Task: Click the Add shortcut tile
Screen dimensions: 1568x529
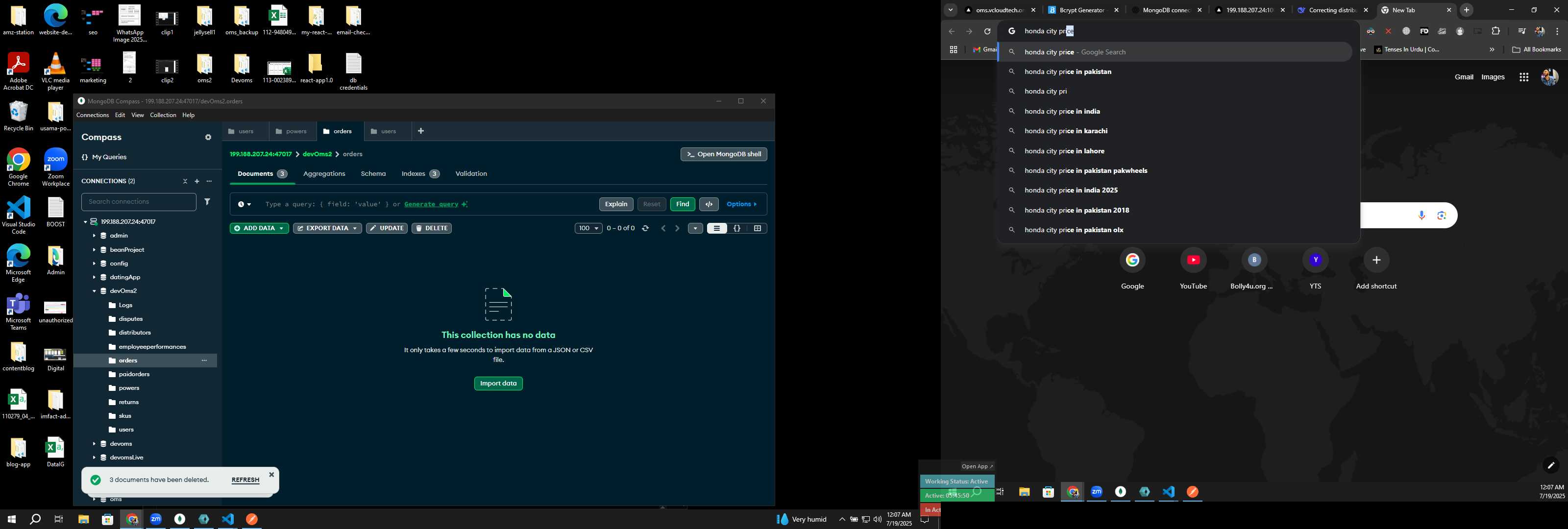Action: coord(1375,269)
